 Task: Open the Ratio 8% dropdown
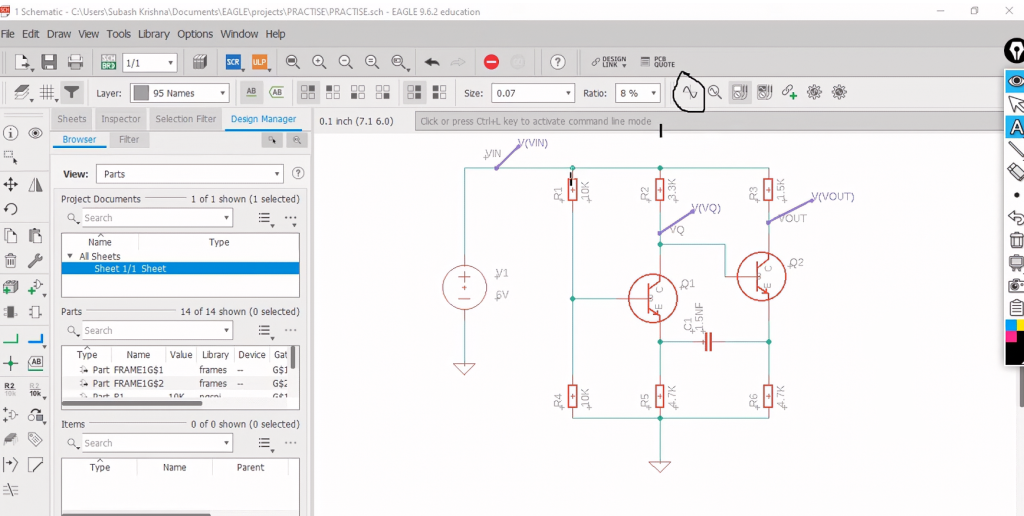click(x=637, y=93)
